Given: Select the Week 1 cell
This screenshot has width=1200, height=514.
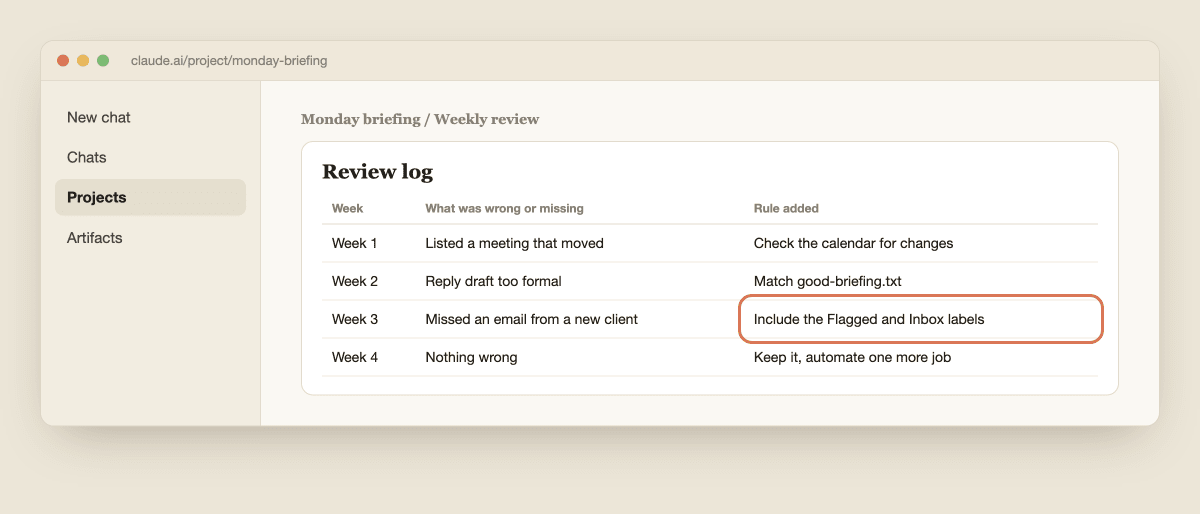Looking at the screenshot, I should (x=355, y=243).
